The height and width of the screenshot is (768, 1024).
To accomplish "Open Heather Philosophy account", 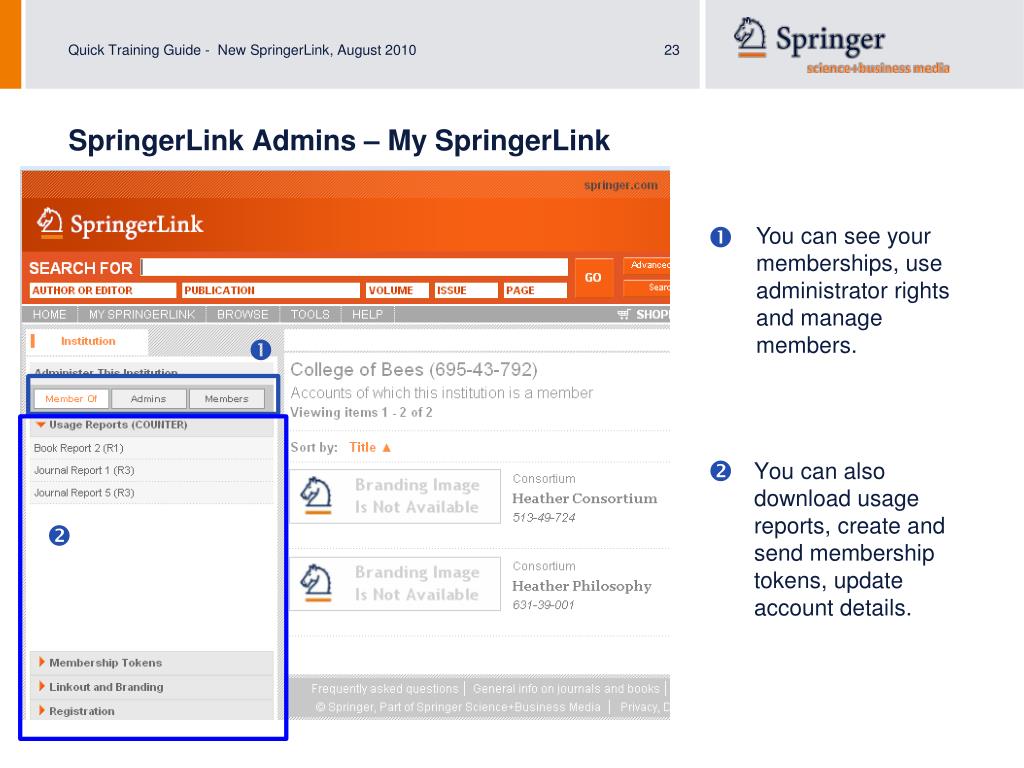I will [582, 586].
